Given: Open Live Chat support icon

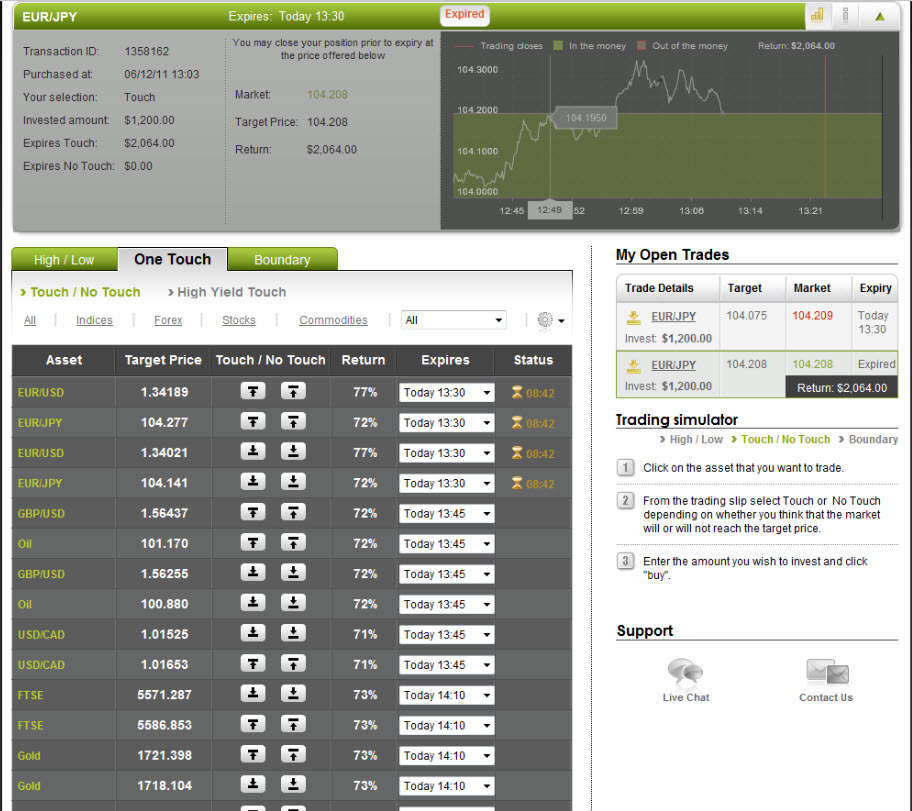Looking at the screenshot, I should (x=686, y=672).
